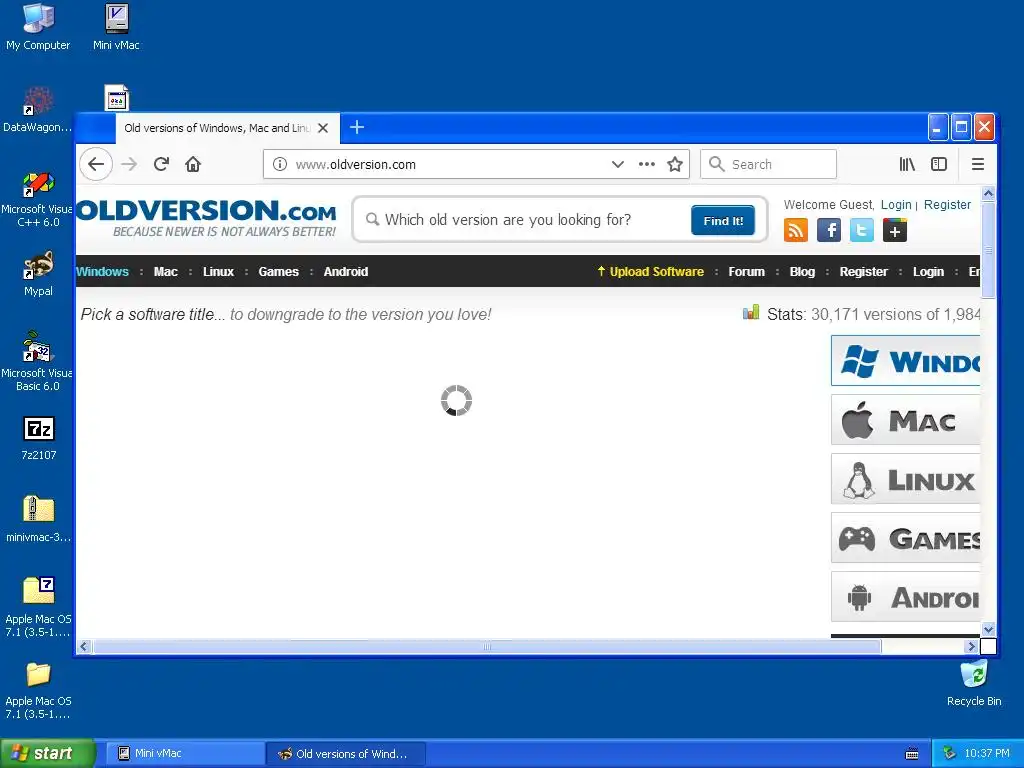
Task: Open the page actions three-dot menu
Action: [647, 164]
